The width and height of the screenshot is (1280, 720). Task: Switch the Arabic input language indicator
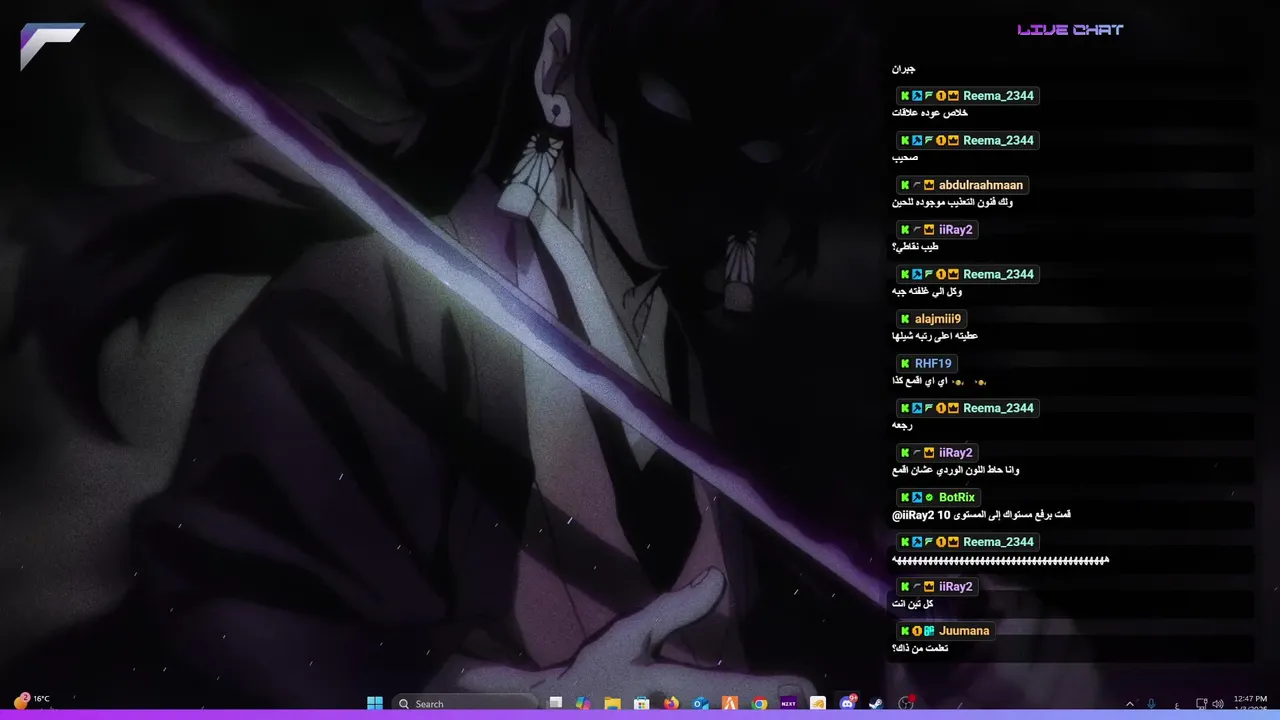(1175, 704)
